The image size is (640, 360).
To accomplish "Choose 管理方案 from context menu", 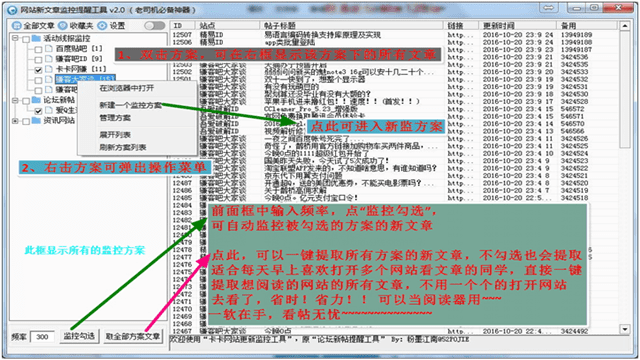I will coord(115,118).
